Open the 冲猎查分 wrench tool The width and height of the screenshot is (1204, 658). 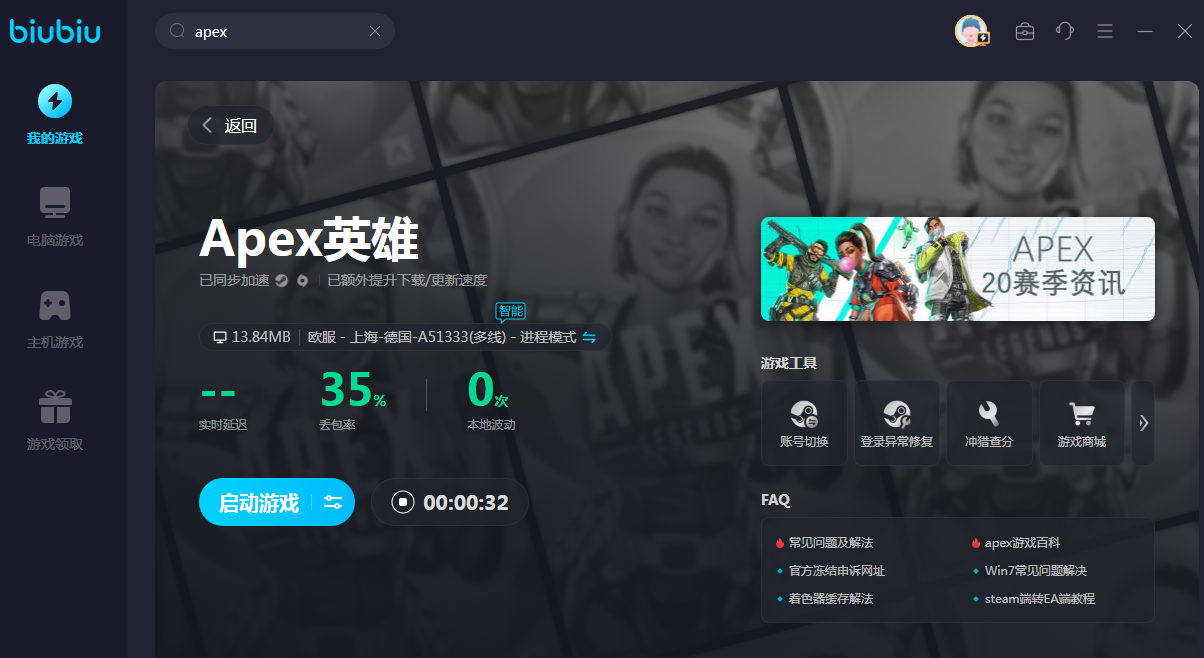point(989,422)
